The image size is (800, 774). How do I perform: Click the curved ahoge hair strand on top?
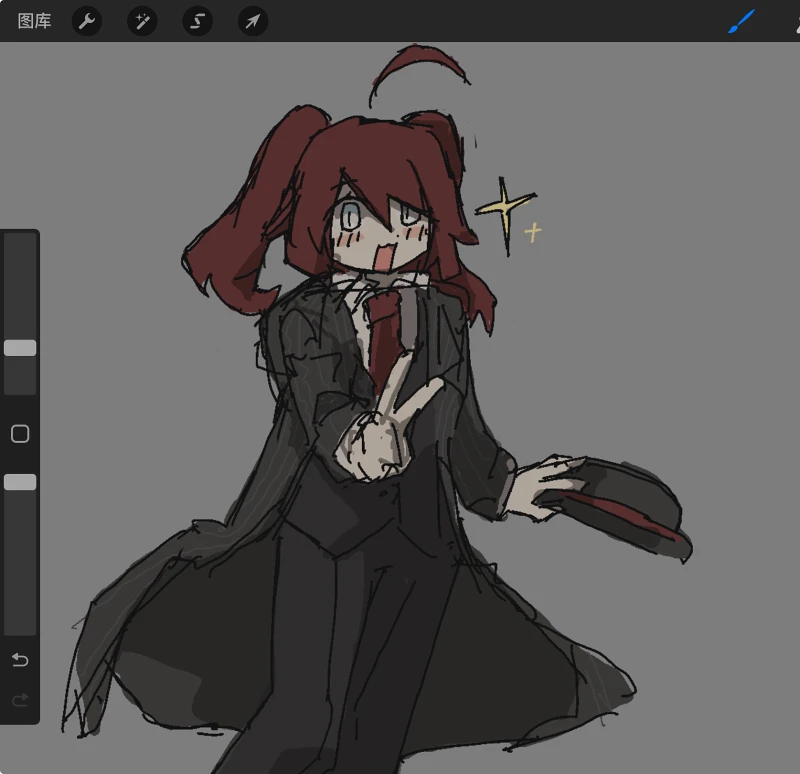click(416, 71)
